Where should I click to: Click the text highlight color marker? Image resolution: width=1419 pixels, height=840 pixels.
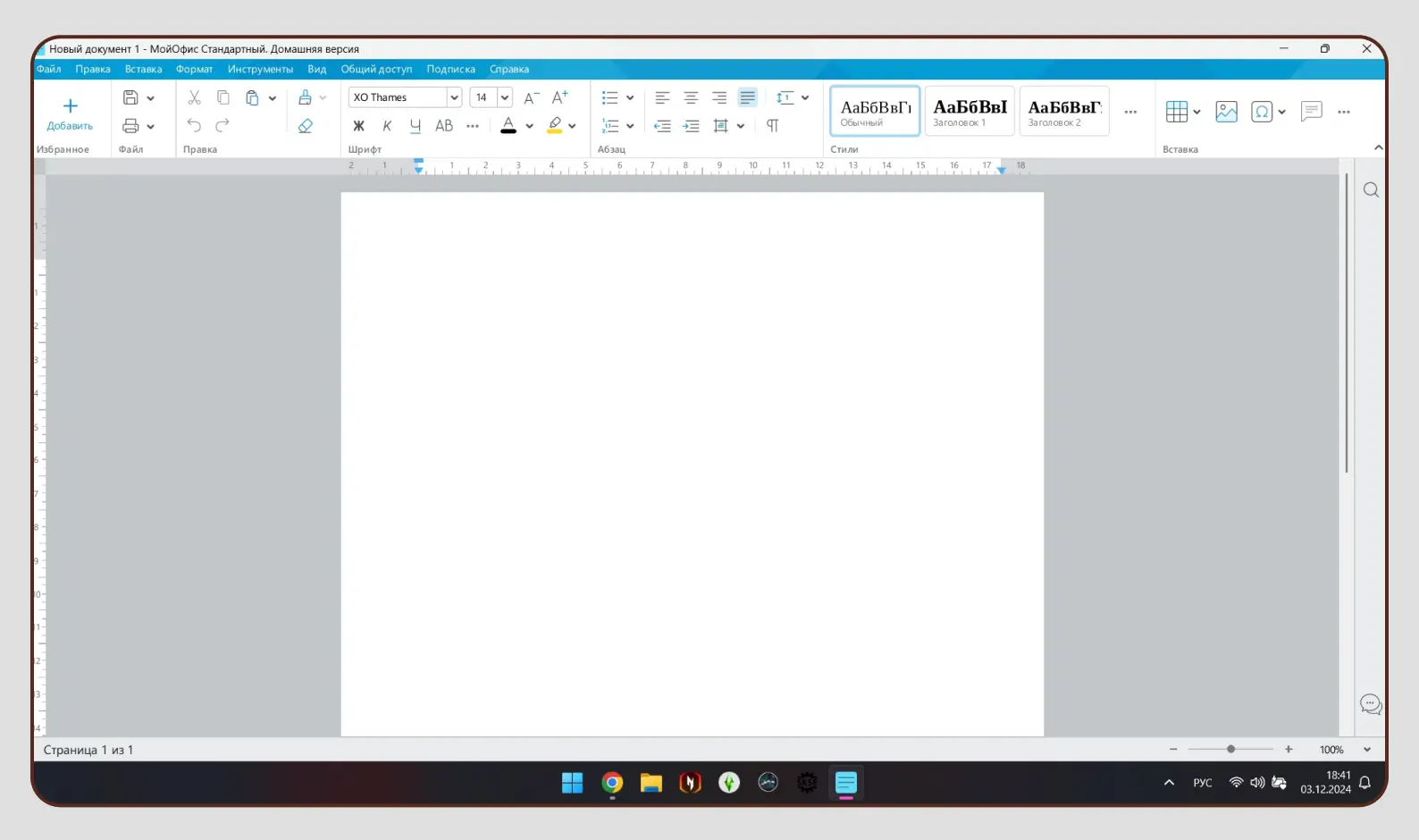point(555,126)
